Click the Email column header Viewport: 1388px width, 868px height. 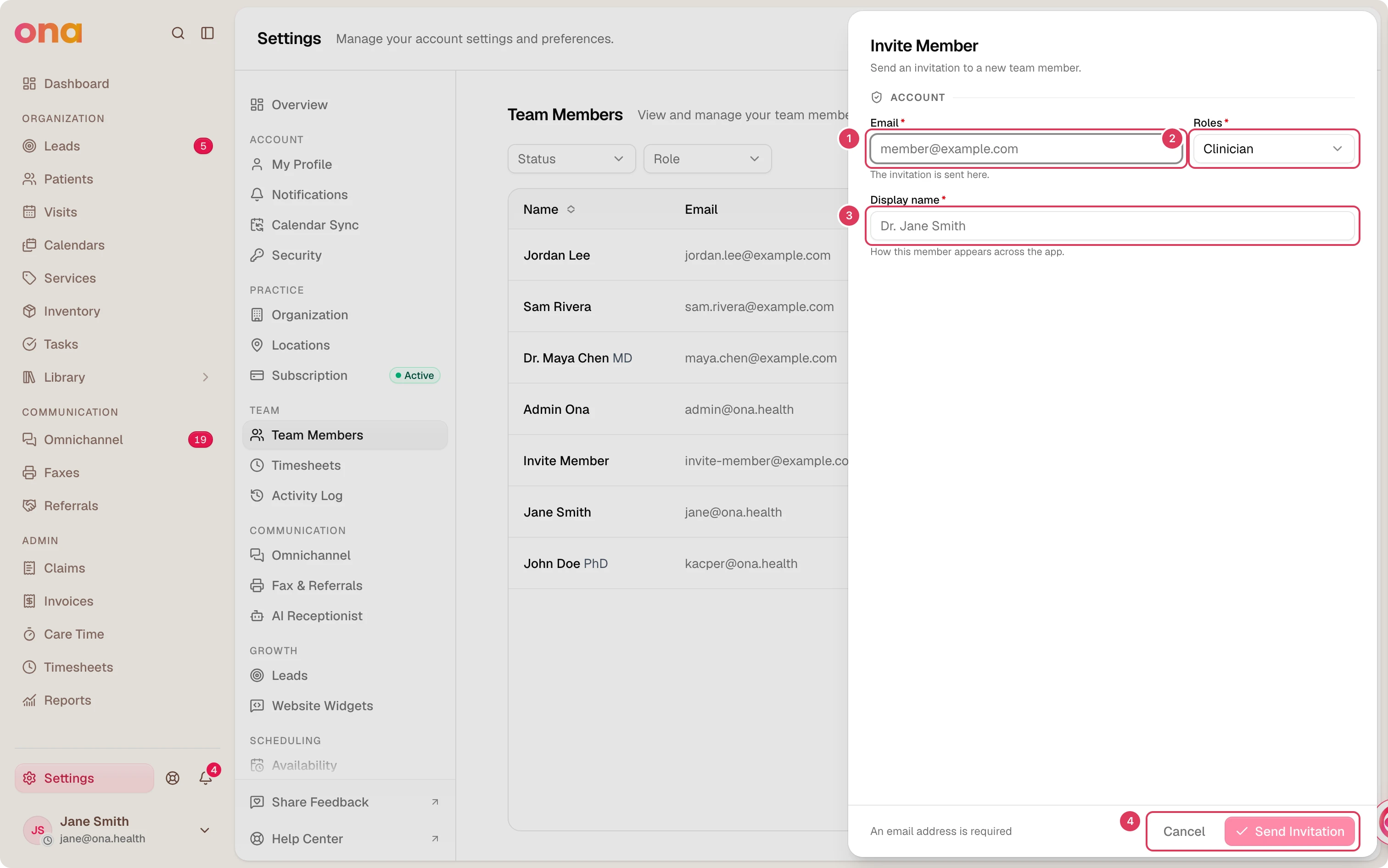pos(700,210)
